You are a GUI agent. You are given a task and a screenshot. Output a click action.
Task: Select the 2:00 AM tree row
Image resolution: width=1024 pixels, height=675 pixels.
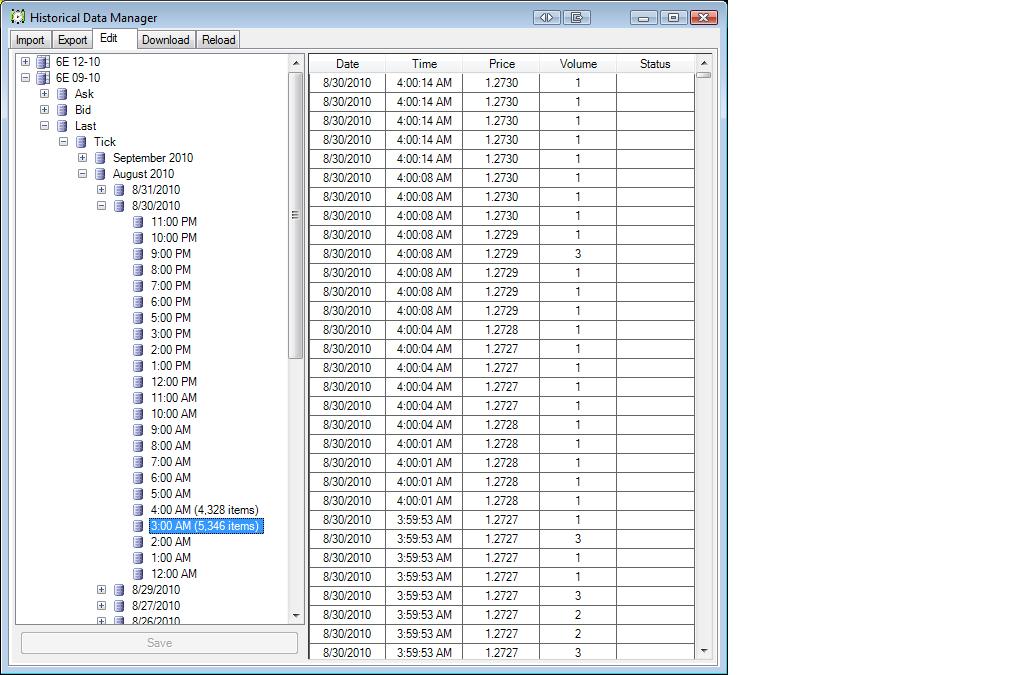tap(170, 542)
